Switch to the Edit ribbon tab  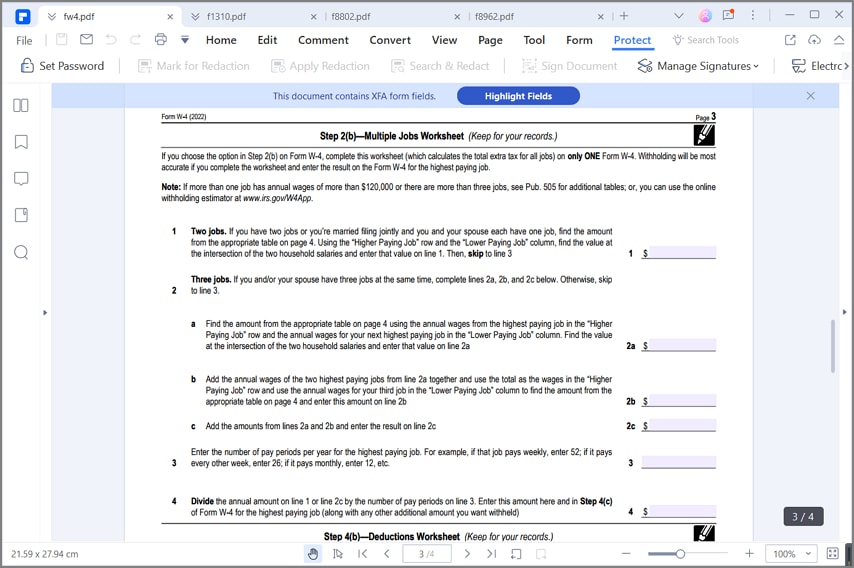[x=267, y=40]
